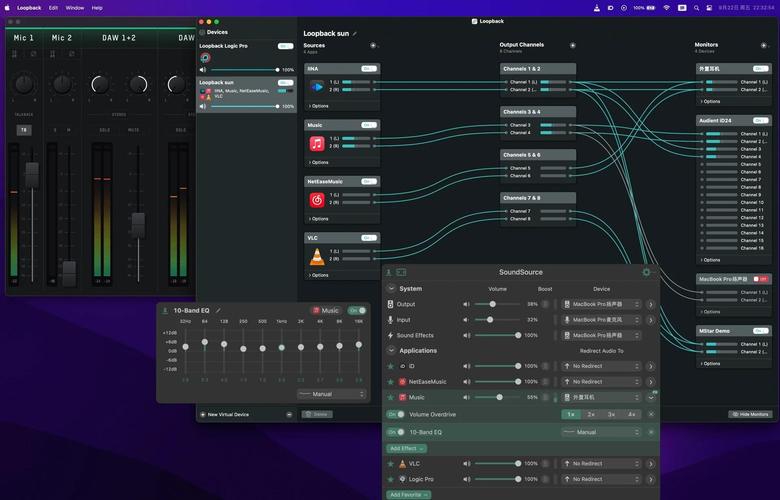Viewport: 780px width, 500px height.
Task: Open the Add Effect dropdown
Action: click(x=407, y=449)
